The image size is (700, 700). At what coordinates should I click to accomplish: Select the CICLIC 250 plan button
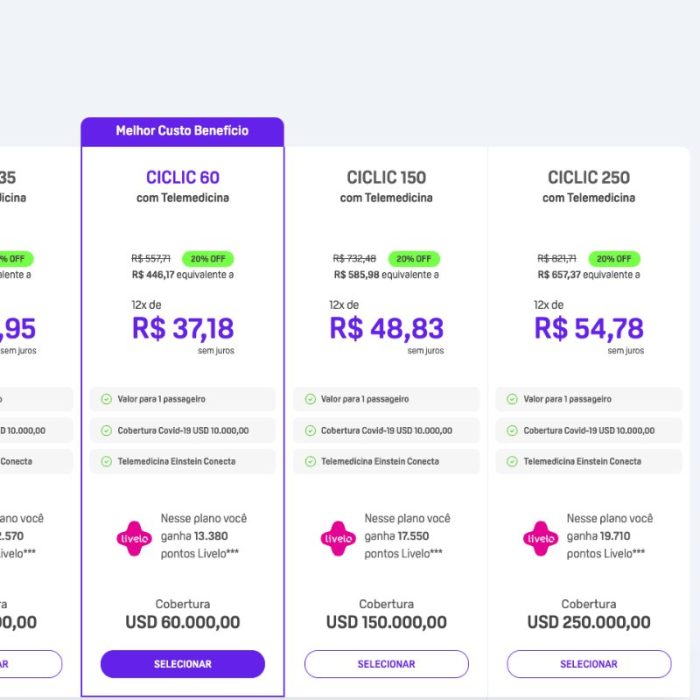click(x=589, y=664)
